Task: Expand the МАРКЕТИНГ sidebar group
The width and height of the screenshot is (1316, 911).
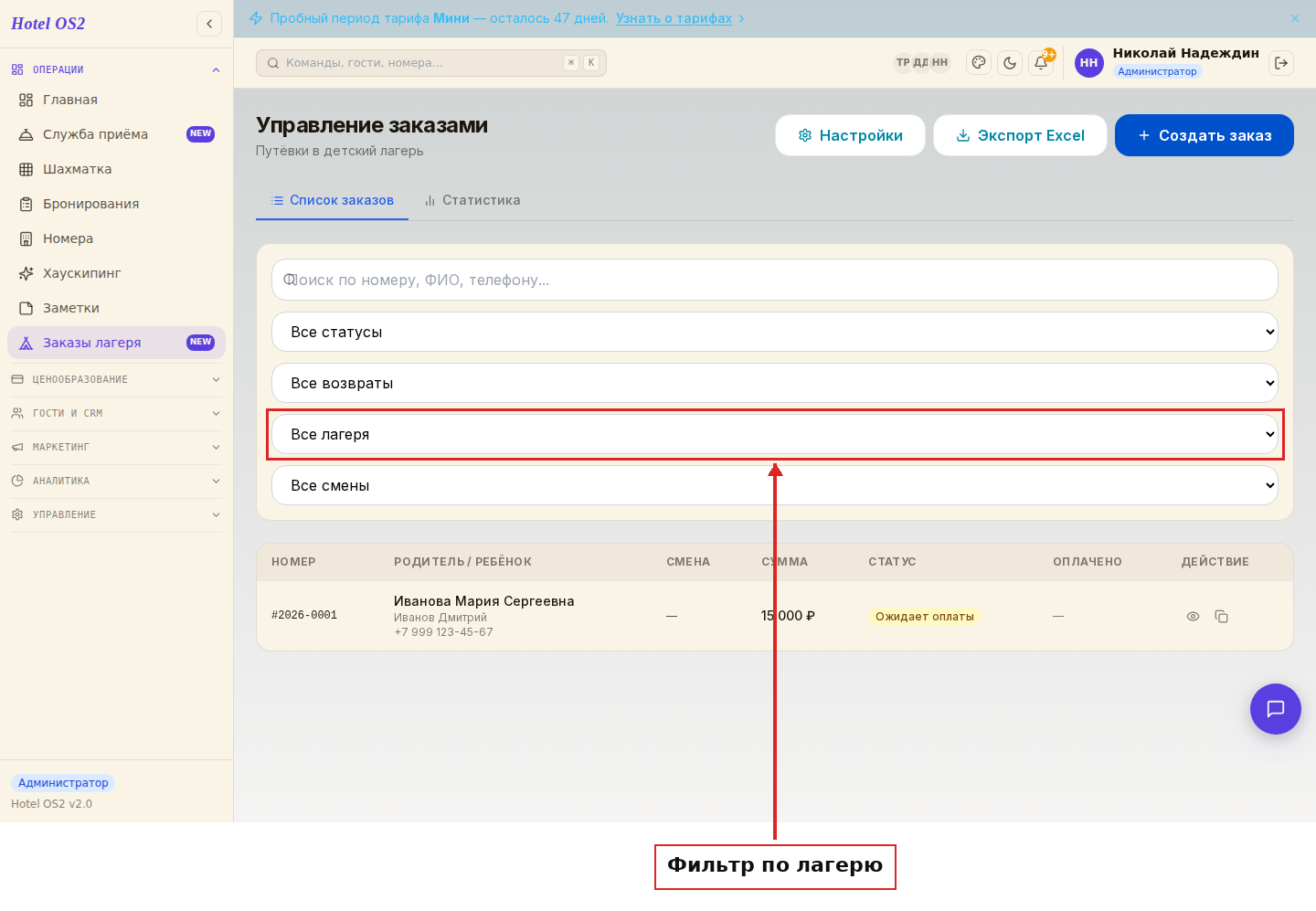Action: click(116, 447)
